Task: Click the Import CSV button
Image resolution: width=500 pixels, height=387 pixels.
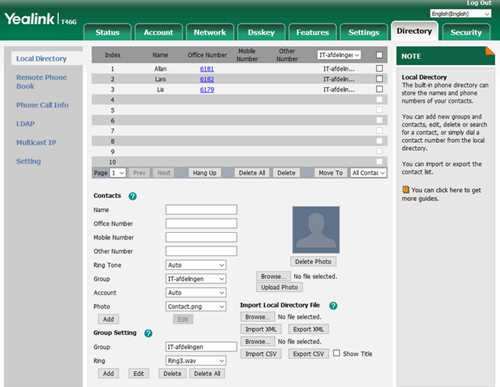Action: tap(261, 354)
